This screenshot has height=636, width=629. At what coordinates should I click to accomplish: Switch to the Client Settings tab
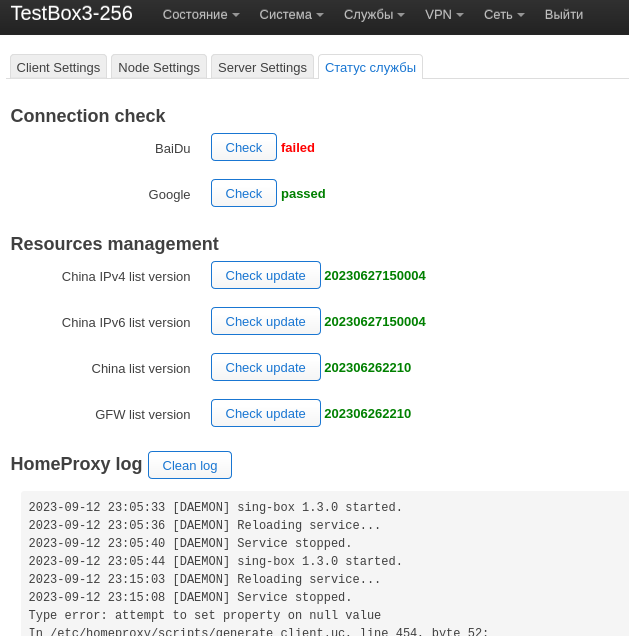pos(59,67)
